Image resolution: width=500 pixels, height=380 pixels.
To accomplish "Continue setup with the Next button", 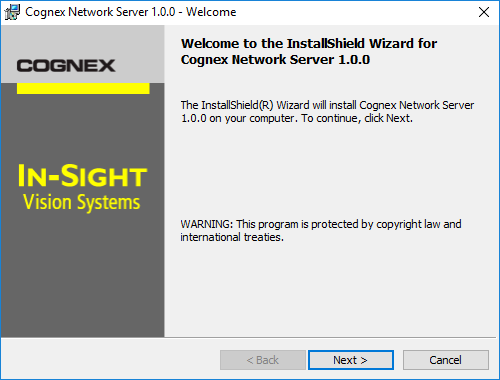I will point(351,360).
